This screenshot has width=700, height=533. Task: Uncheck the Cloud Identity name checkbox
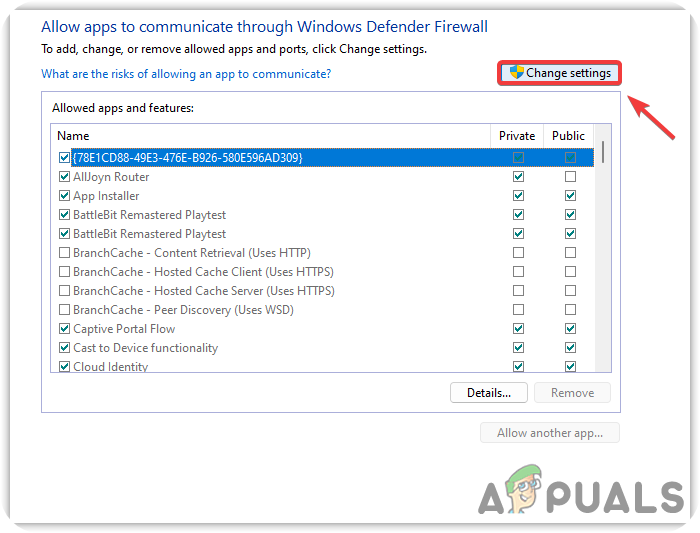[64, 366]
